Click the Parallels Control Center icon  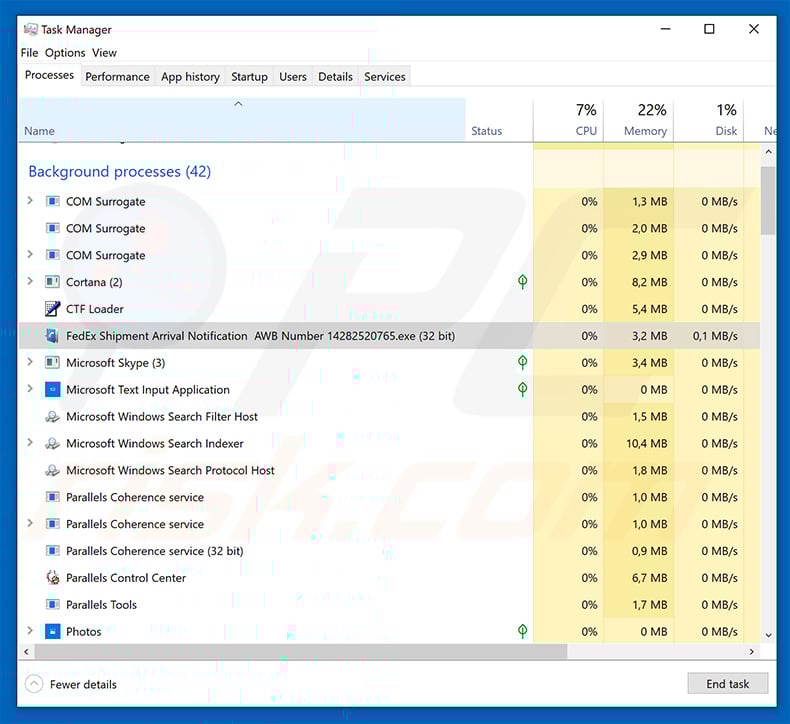pos(52,577)
